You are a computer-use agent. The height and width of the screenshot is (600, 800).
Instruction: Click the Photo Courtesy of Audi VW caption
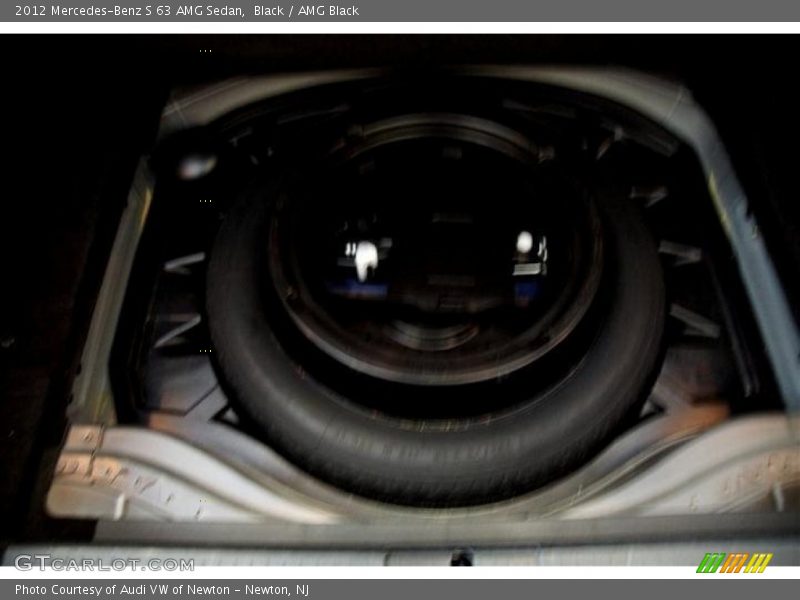click(x=120, y=590)
